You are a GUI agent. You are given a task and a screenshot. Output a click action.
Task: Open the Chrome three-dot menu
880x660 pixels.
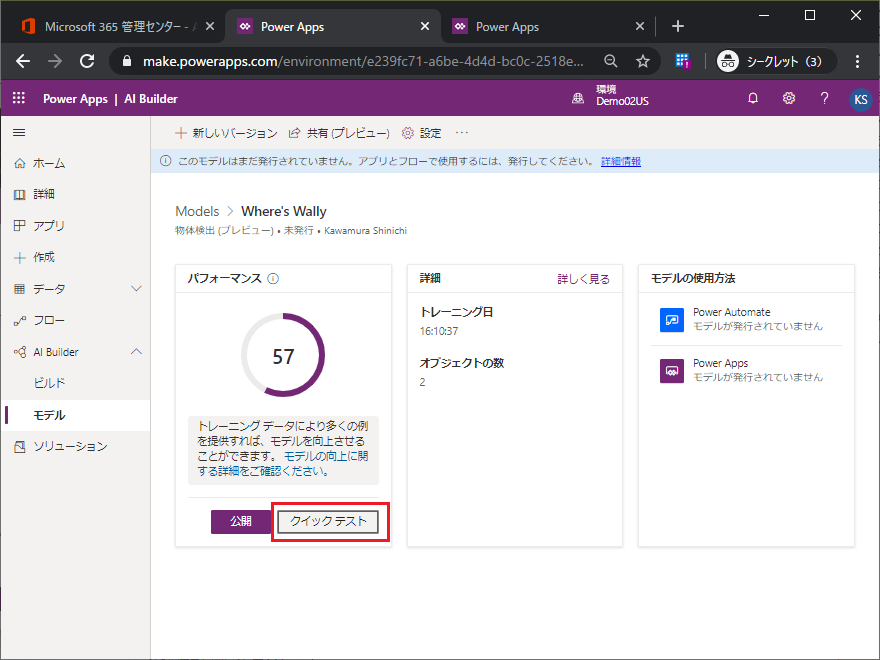click(x=857, y=61)
